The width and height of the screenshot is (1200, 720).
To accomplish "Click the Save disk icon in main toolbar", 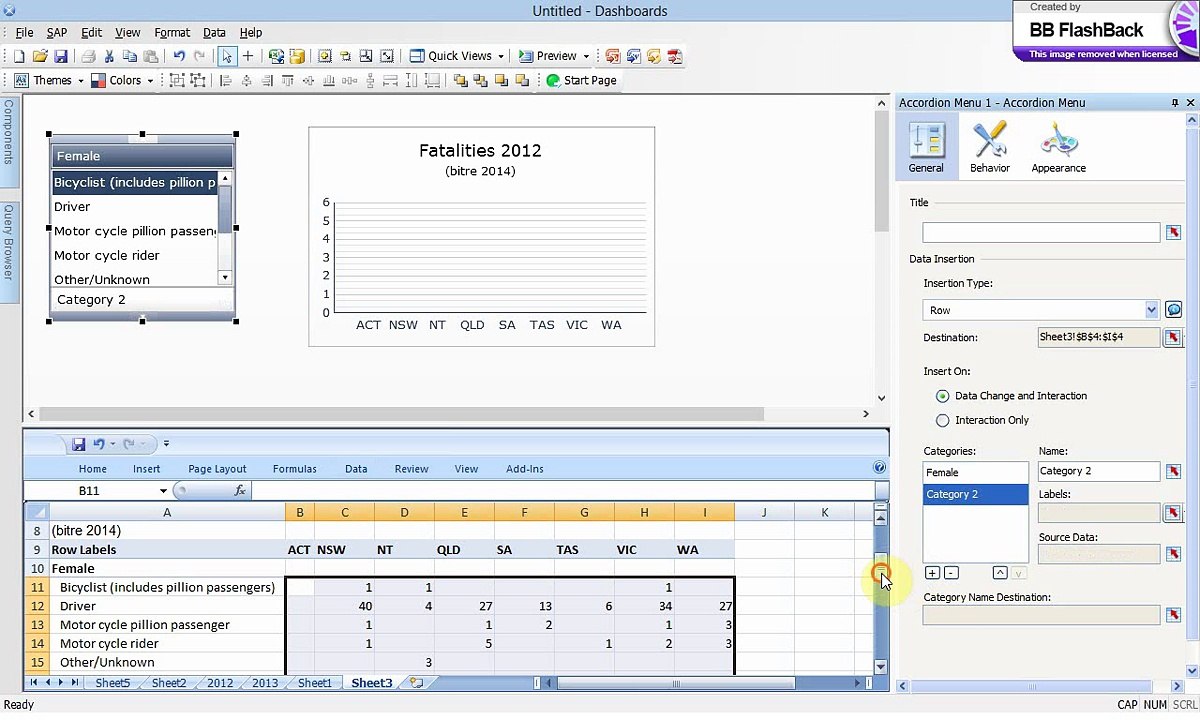I will tap(60, 56).
